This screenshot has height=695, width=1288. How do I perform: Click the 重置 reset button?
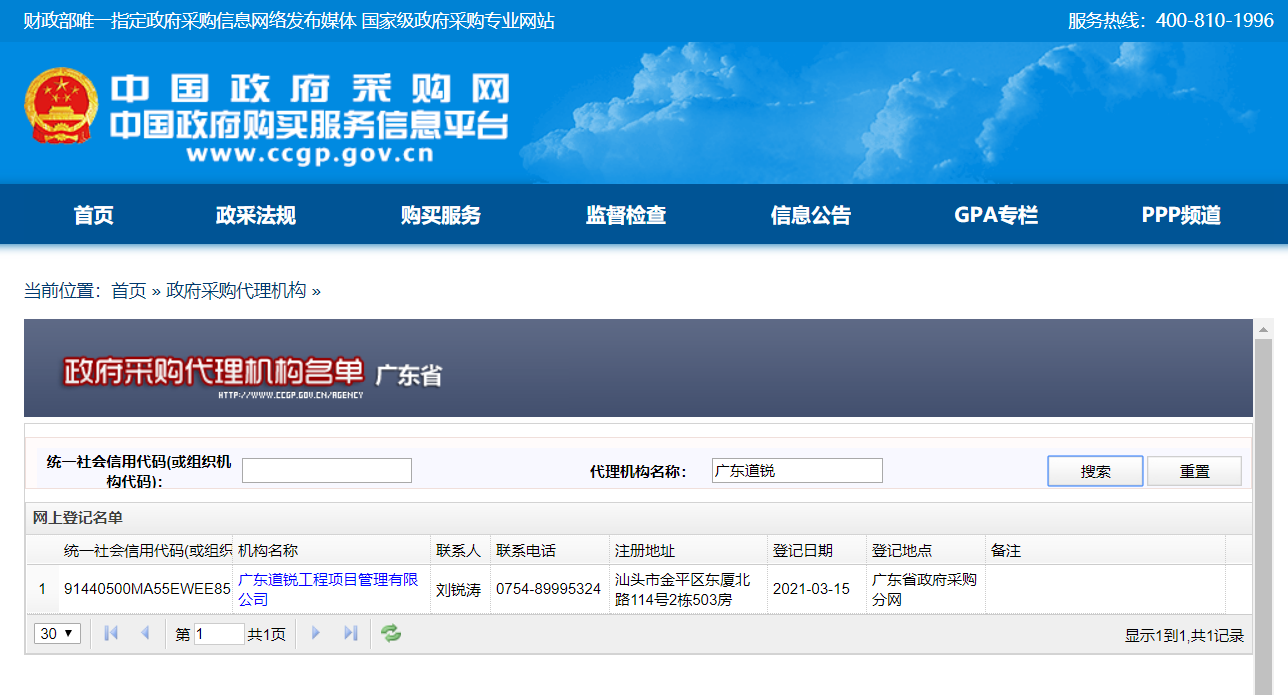(1194, 471)
